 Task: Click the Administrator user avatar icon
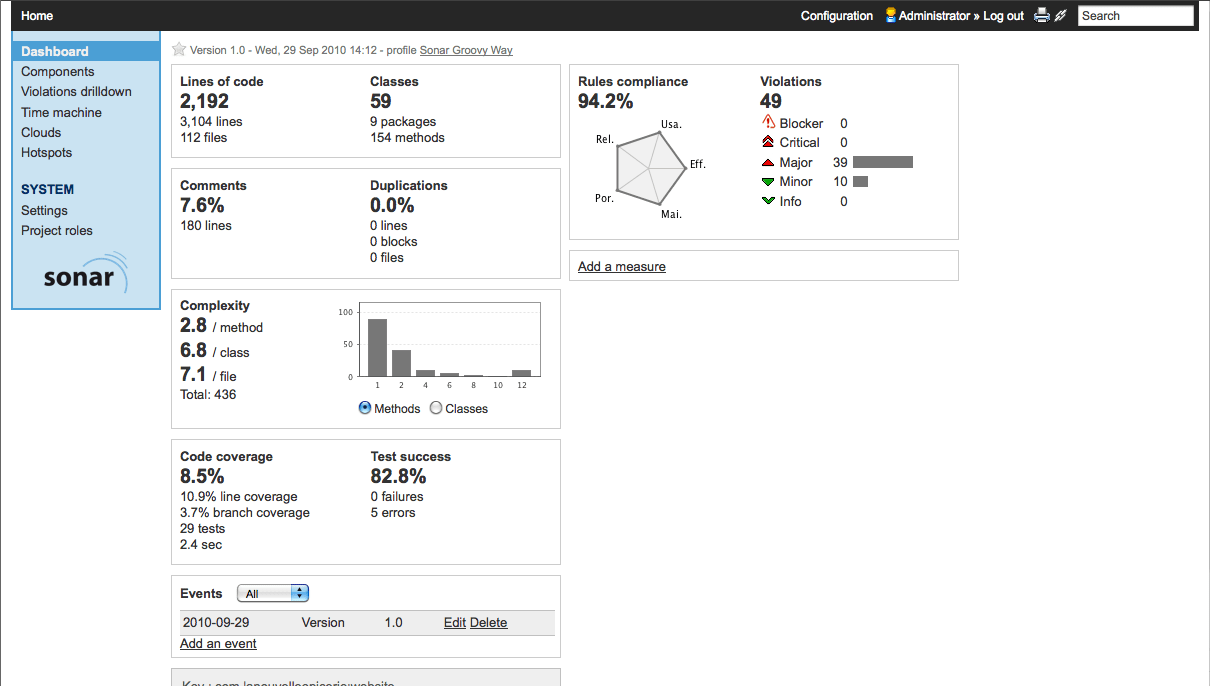click(x=890, y=15)
